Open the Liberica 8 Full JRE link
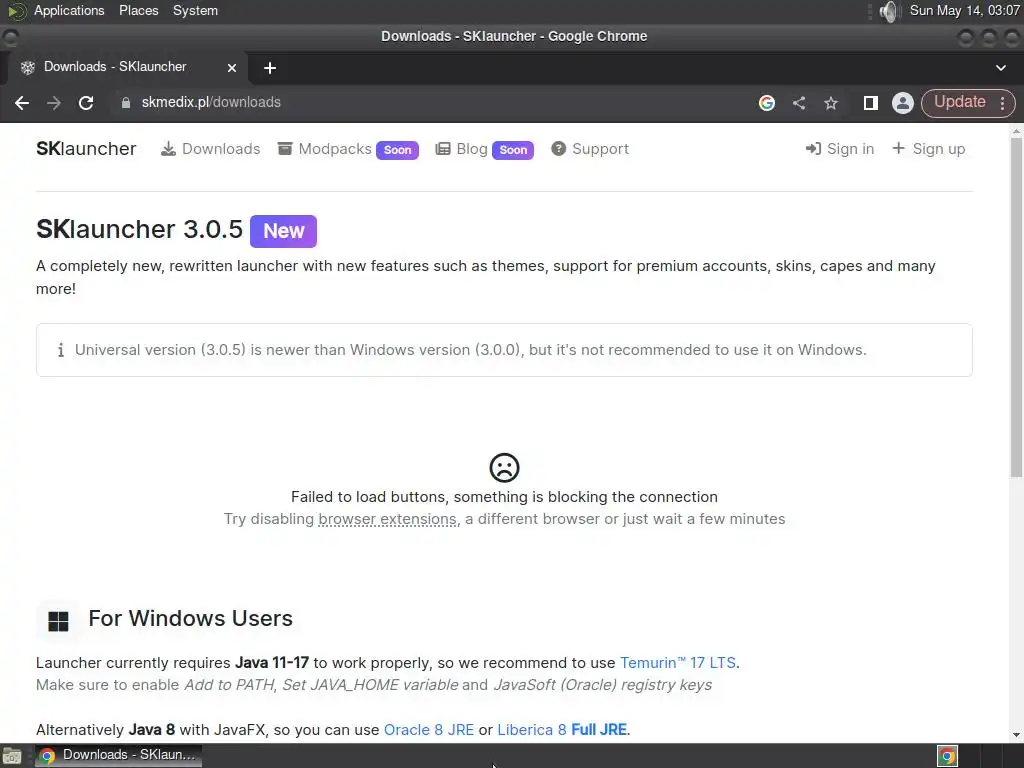This screenshot has width=1024, height=768. click(562, 729)
